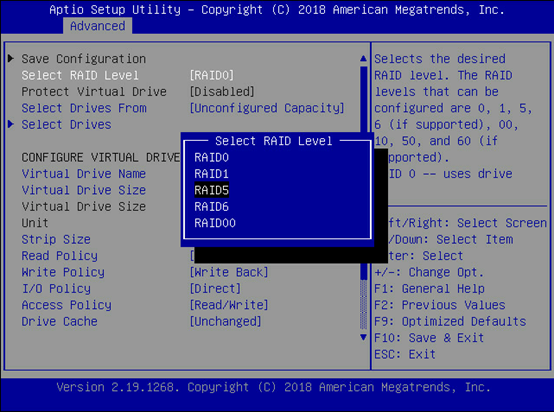Click the arrow beside Select Drives
The image size is (554, 412).
coord(11,124)
